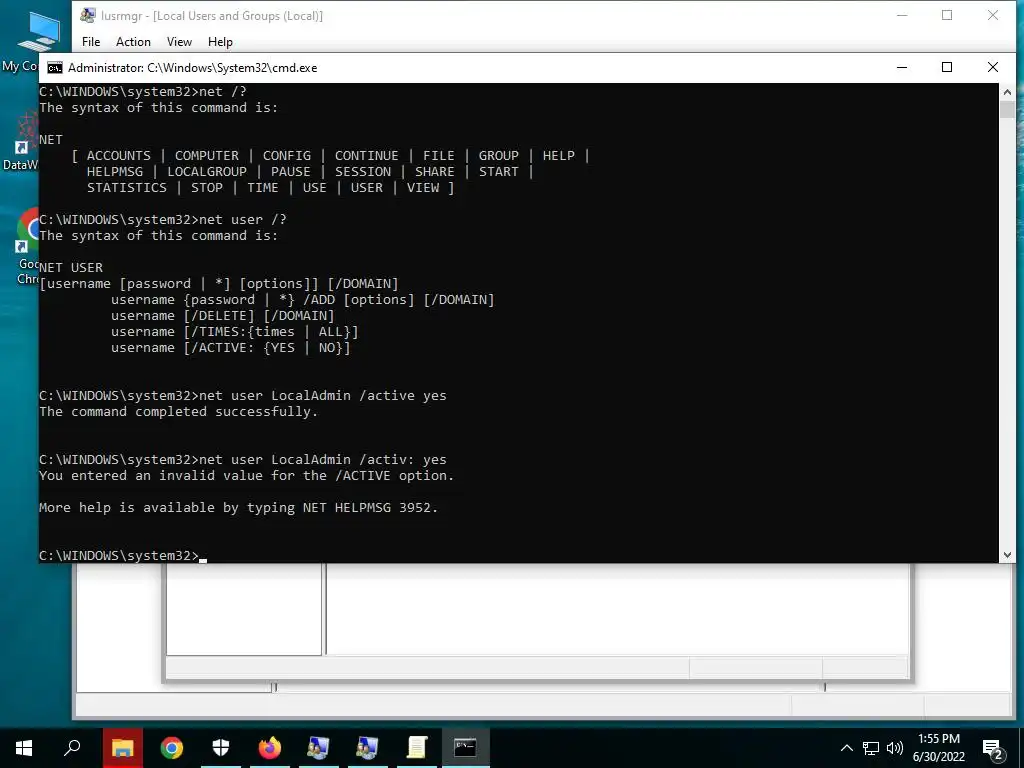Viewport: 1024px width, 768px height.
Task: Open the scroll-shaped script taskbar icon
Action: click(417, 747)
